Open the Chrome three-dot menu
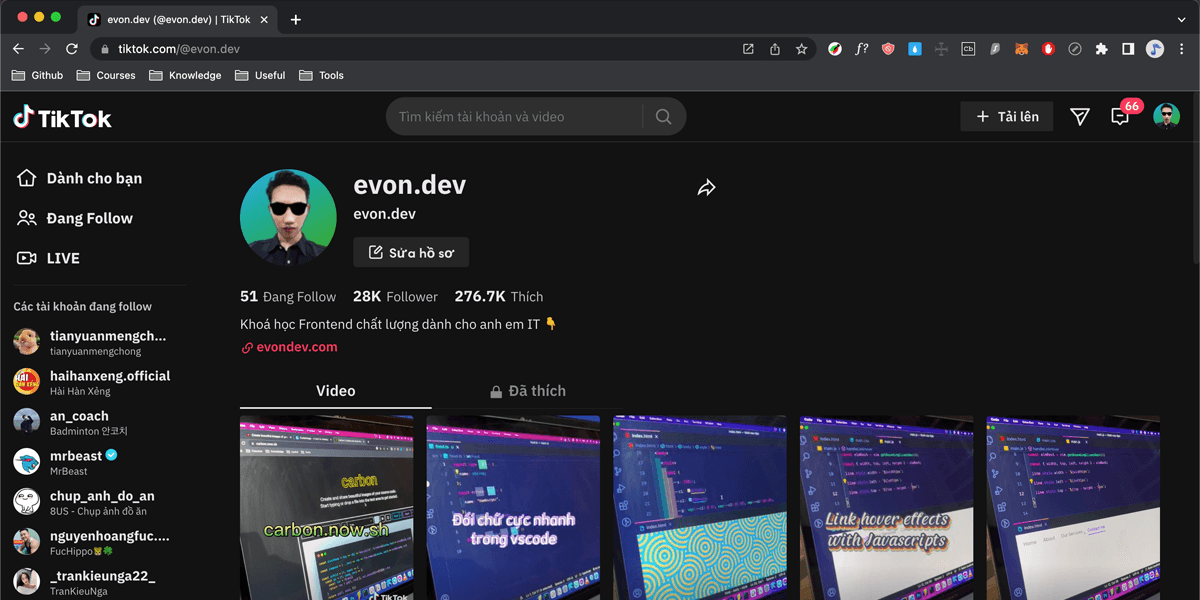 pos(1181,49)
